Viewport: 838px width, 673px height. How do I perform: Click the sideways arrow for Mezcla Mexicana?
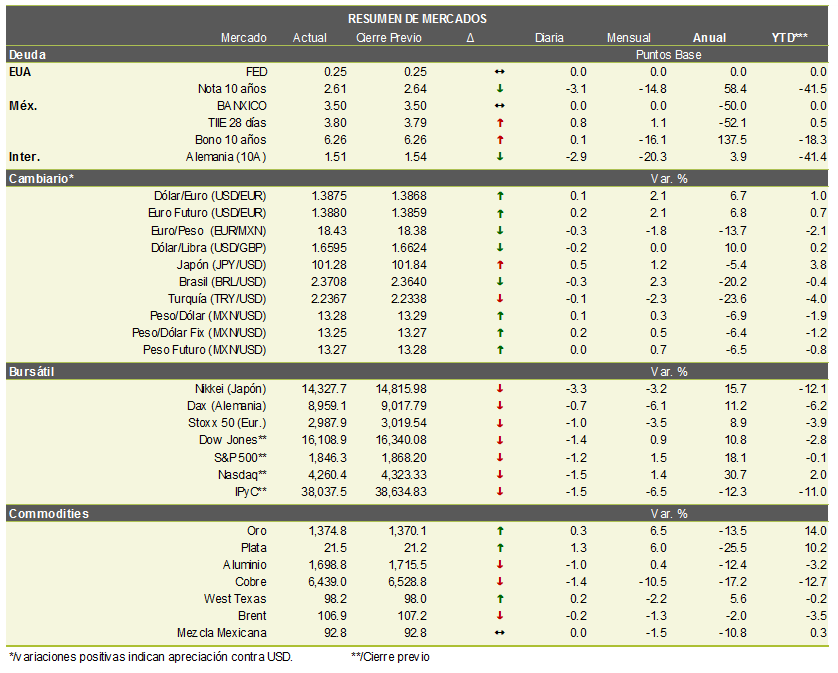(500, 633)
